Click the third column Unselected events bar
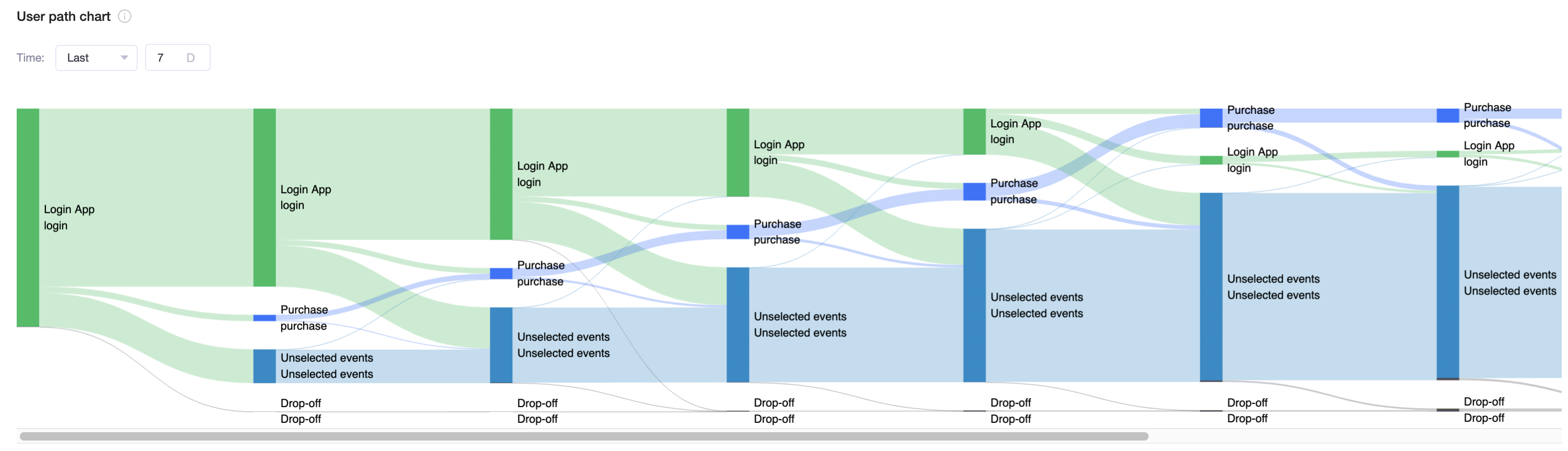Image resolution: width=1568 pixels, height=451 pixels. tap(501, 345)
